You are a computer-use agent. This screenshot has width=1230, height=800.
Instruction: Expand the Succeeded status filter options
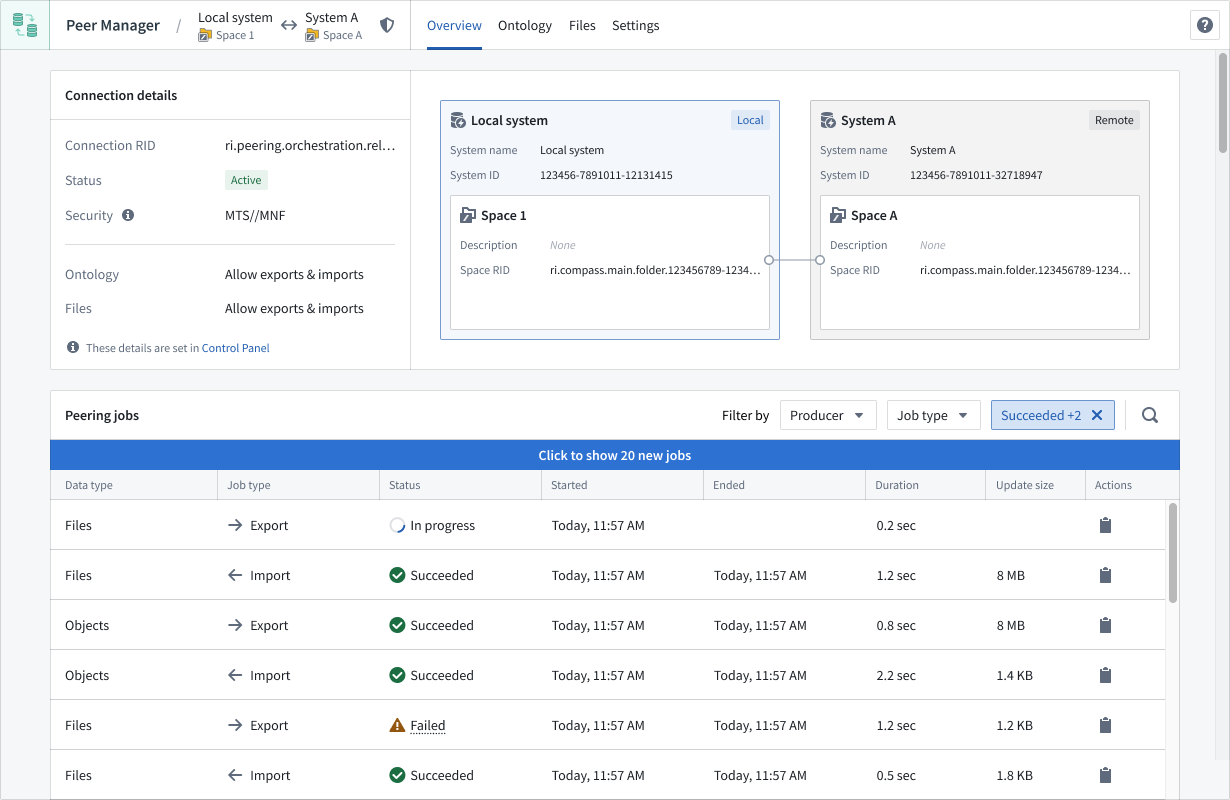coord(1043,414)
